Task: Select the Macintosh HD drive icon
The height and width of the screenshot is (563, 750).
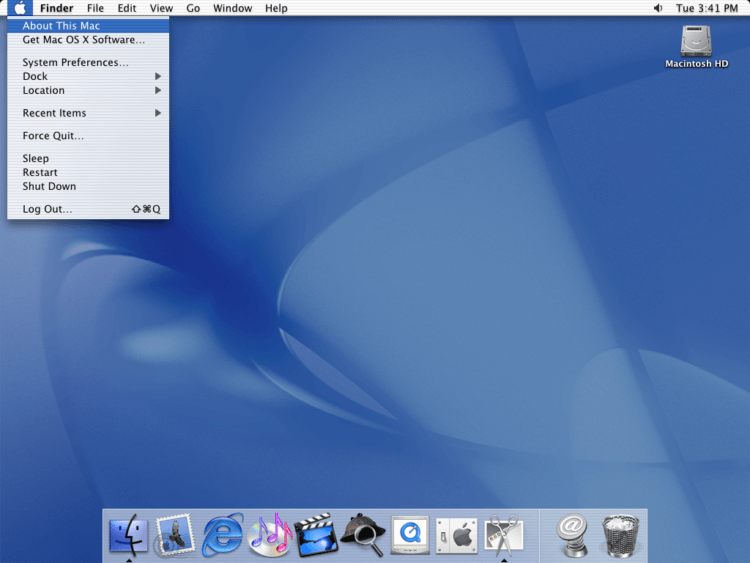Action: click(696, 46)
